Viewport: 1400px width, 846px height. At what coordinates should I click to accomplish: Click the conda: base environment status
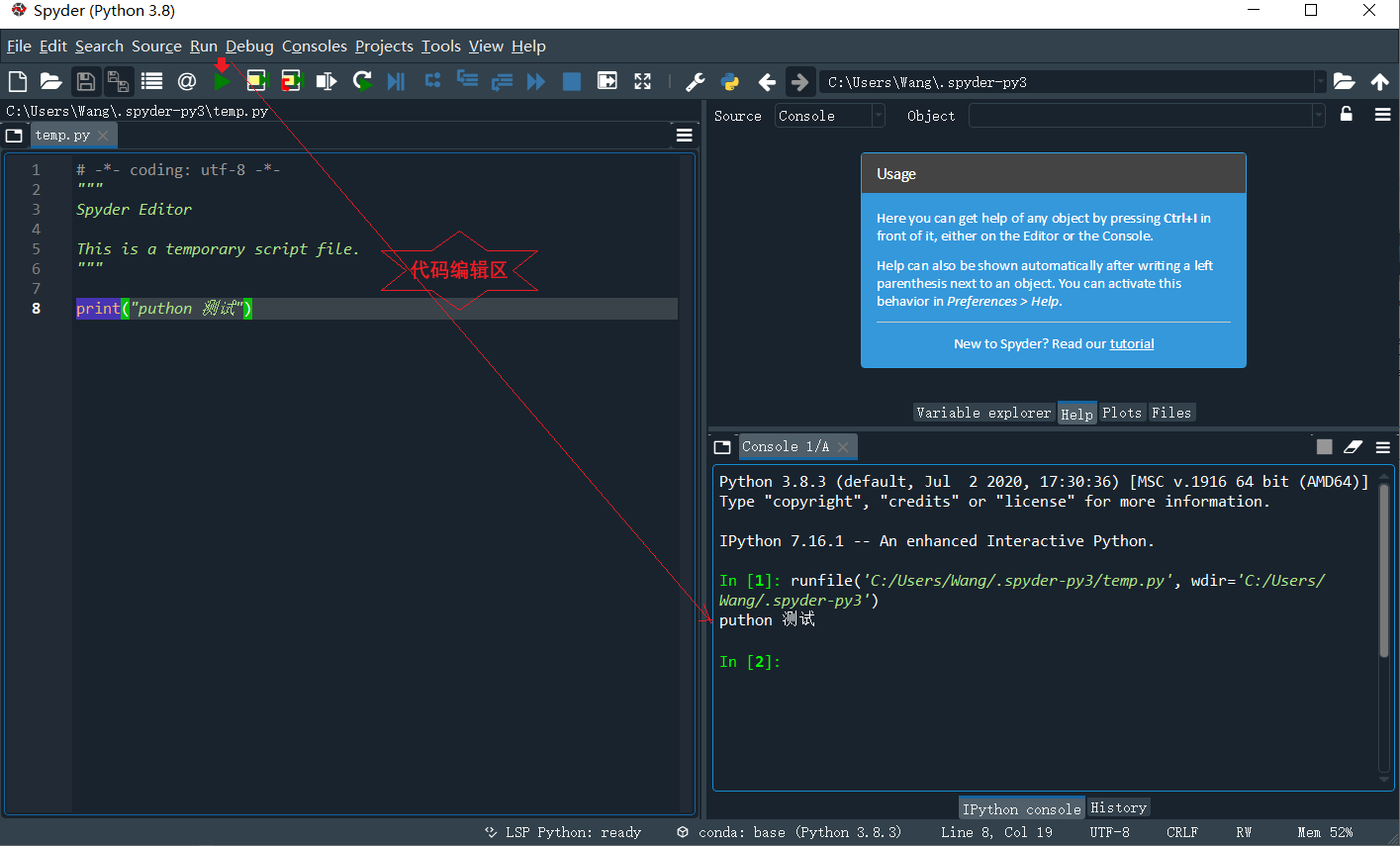point(789,832)
